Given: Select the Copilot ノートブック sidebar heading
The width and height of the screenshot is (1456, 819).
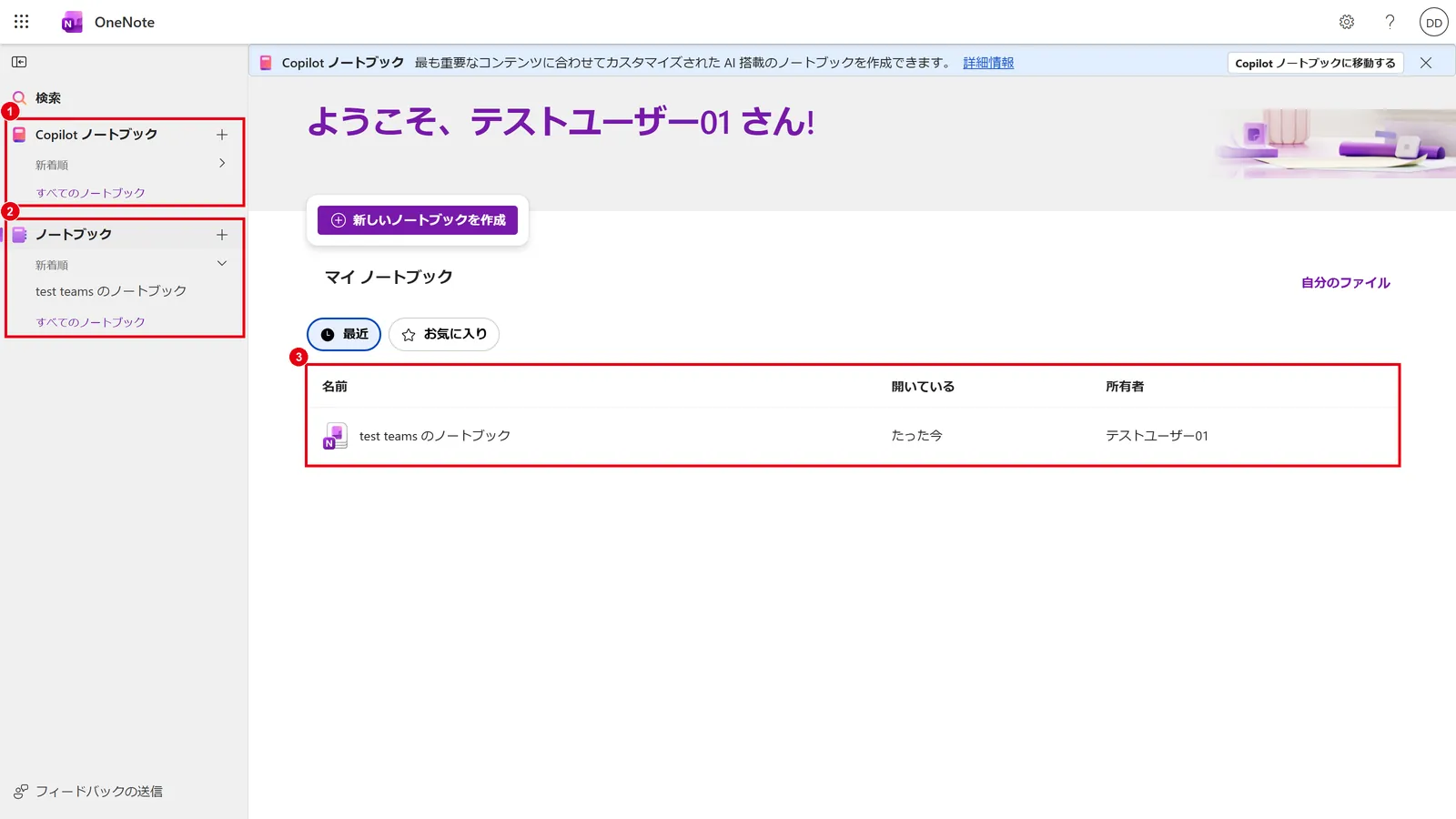Looking at the screenshot, I should click(x=96, y=135).
